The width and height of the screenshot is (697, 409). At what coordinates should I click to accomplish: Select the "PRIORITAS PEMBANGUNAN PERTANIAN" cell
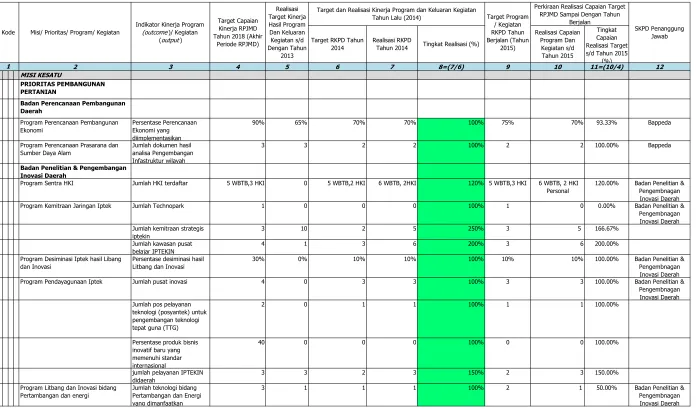point(75,88)
